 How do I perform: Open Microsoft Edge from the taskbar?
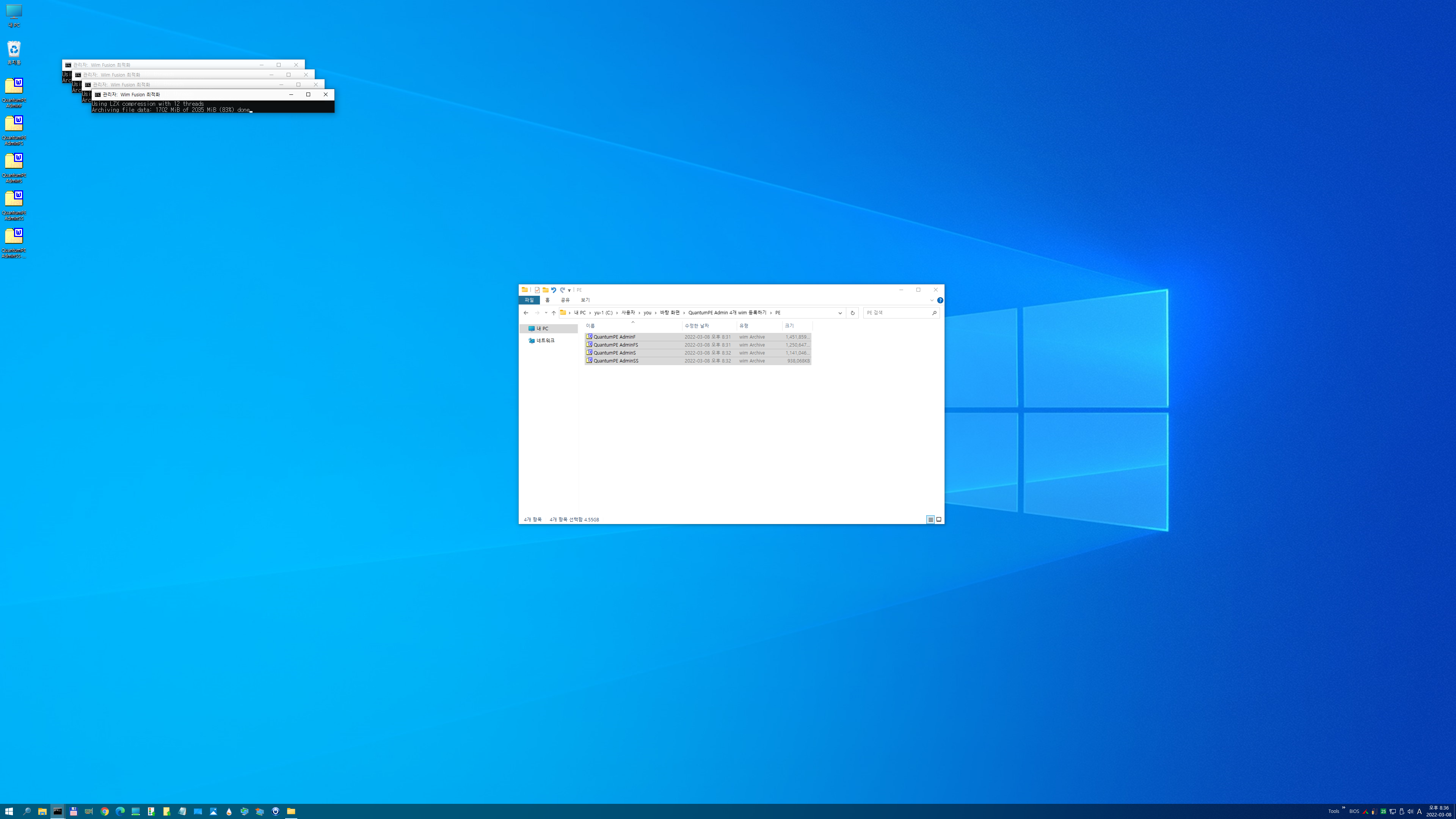(120, 811)
